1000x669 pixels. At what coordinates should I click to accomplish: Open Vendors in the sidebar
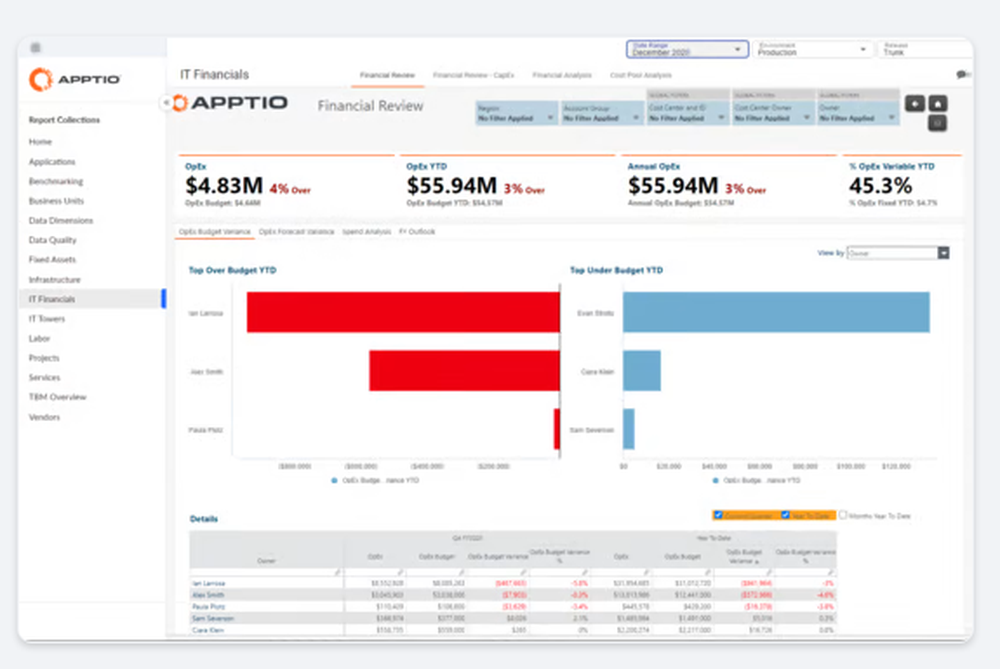44,417
